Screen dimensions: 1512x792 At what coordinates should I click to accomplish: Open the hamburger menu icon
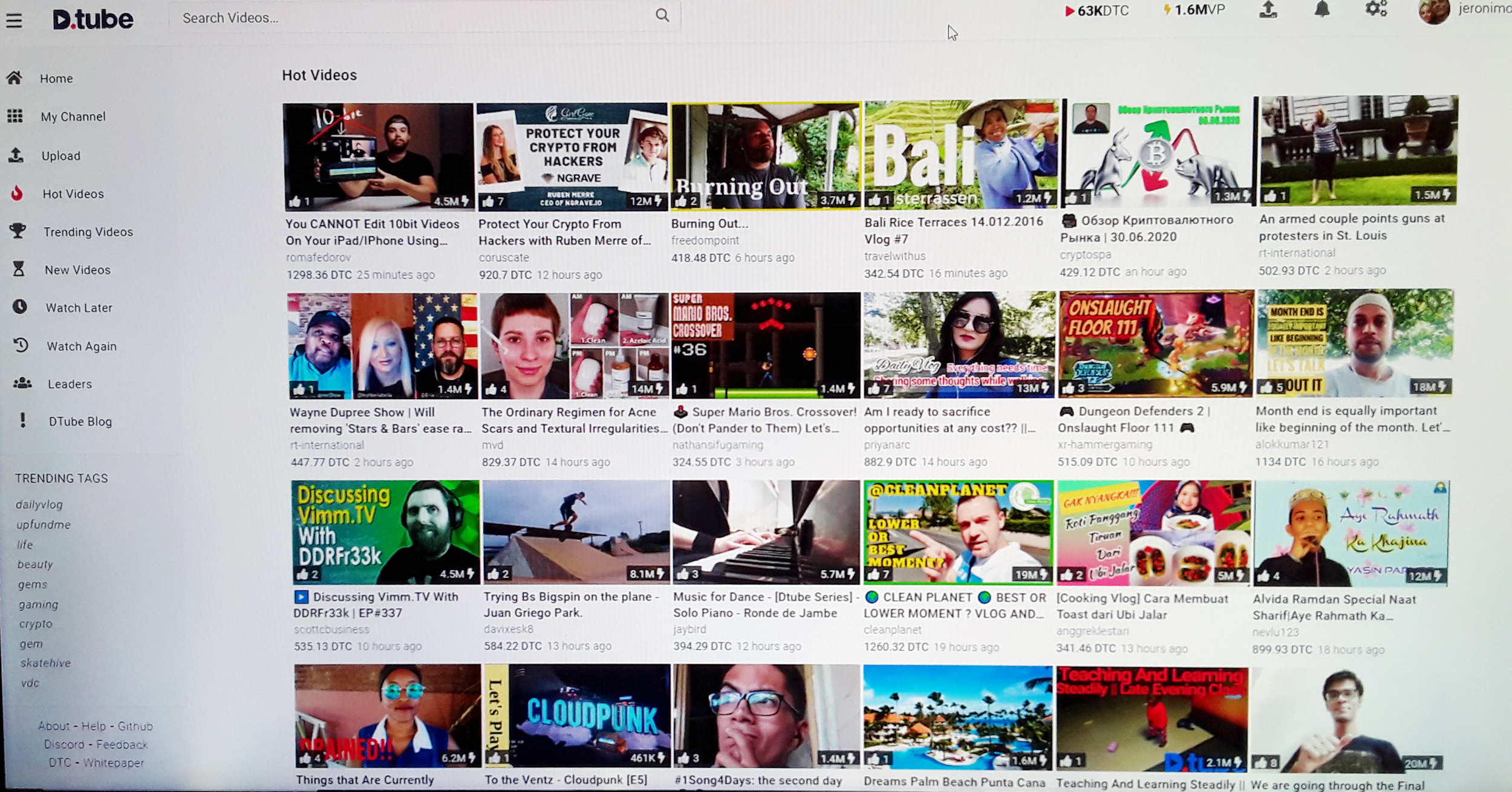tap(14, 21)
